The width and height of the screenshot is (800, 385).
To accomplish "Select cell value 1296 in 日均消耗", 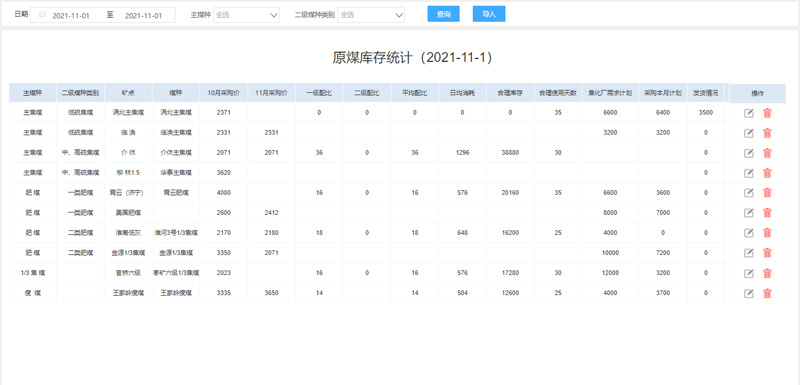I will (463, 152).
